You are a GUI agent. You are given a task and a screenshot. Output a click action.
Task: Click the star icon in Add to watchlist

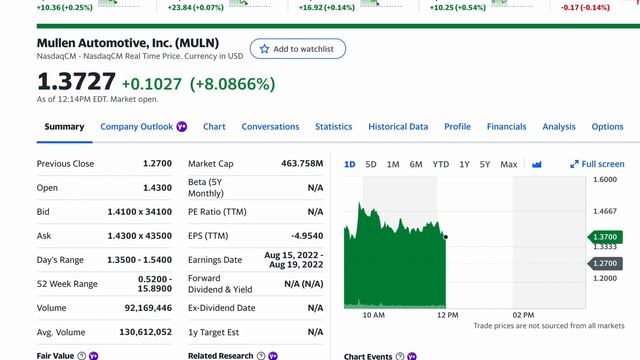tap(264, 49)
